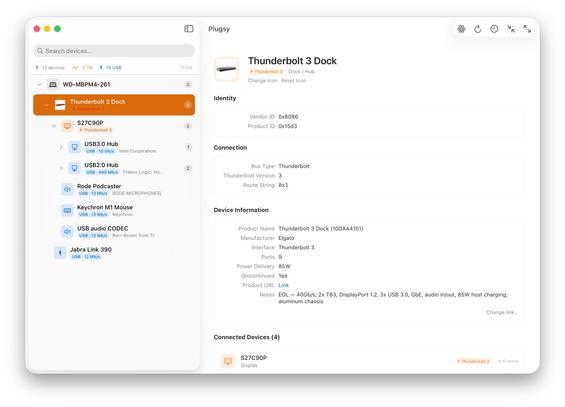Click the Dock / Hub category label
The image size is (565, 407).
coord(302,71)
